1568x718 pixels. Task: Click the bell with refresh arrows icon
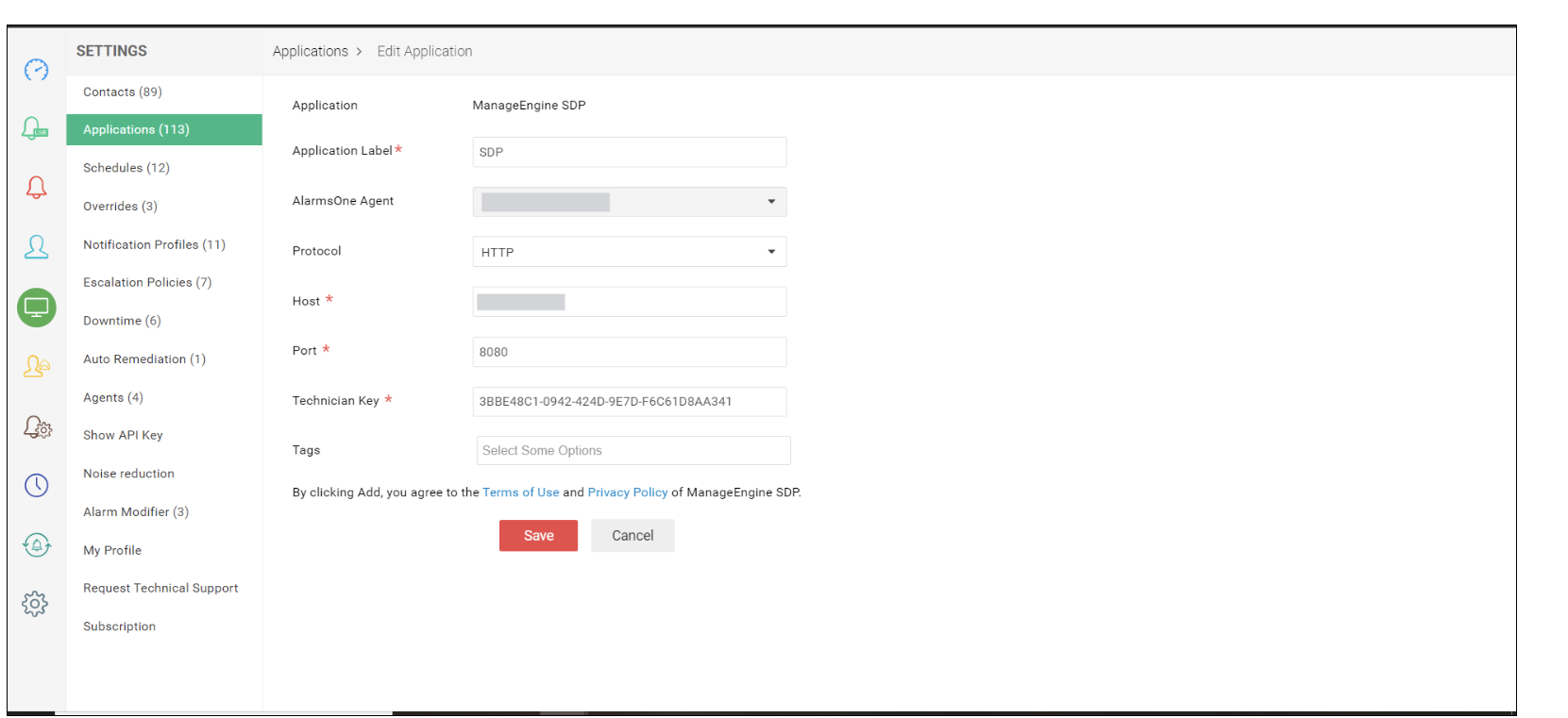[x=36, y=544]
